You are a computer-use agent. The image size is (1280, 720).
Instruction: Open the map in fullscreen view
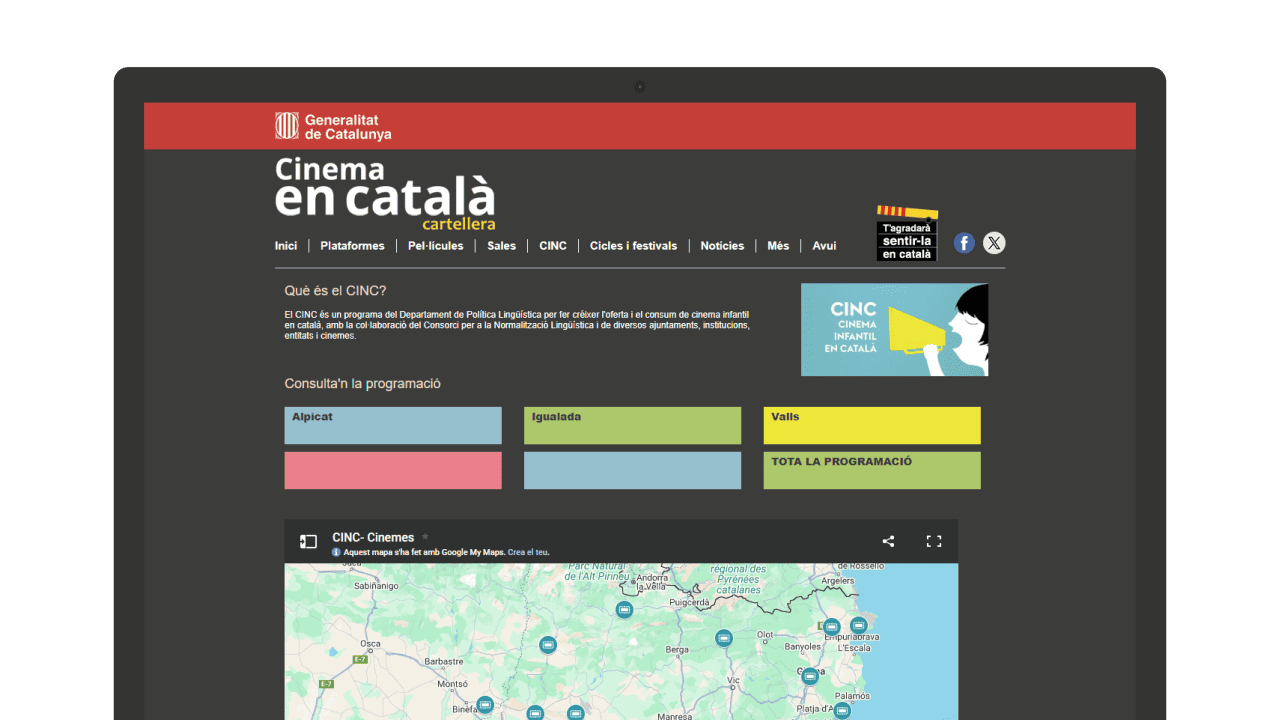click(x=934, y=541)
